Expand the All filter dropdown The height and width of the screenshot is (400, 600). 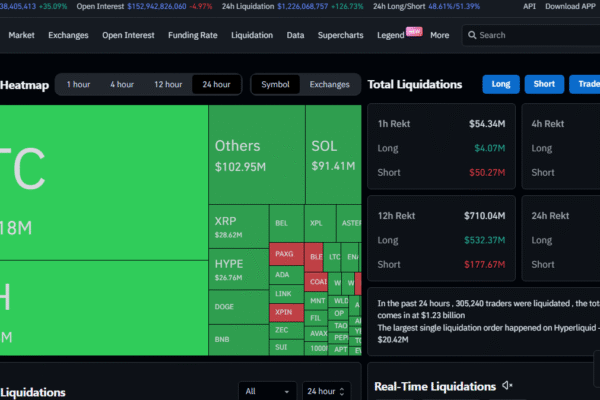click(267, 391)
